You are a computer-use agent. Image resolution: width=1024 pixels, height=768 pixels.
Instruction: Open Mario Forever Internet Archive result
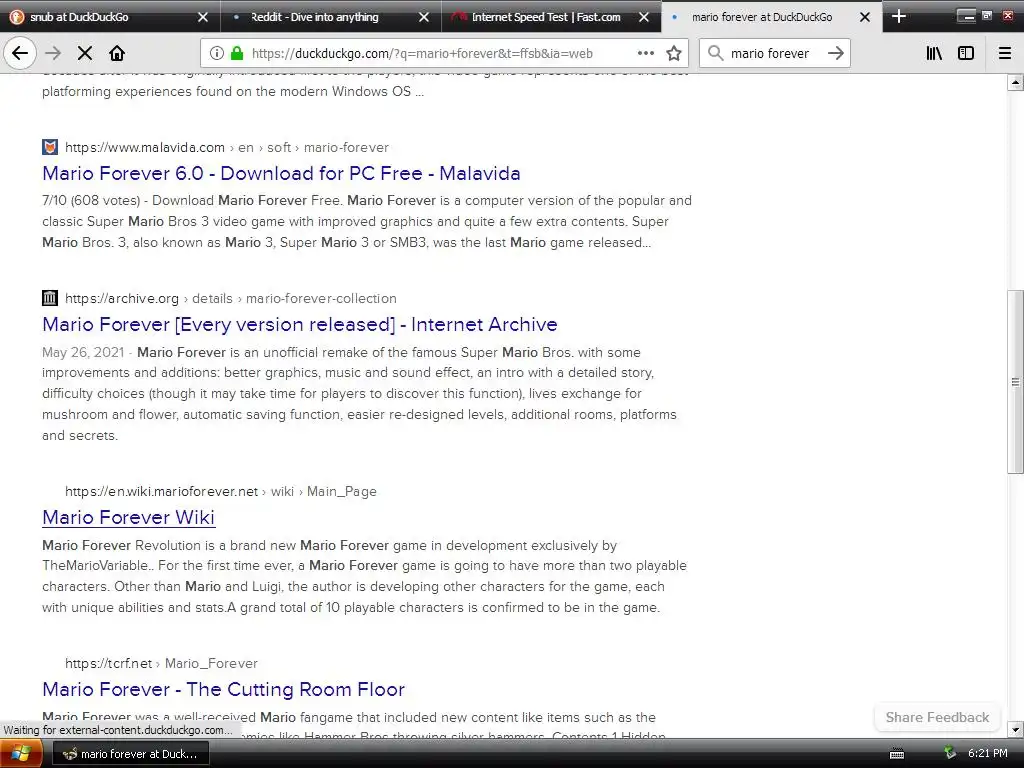(300, 325)
